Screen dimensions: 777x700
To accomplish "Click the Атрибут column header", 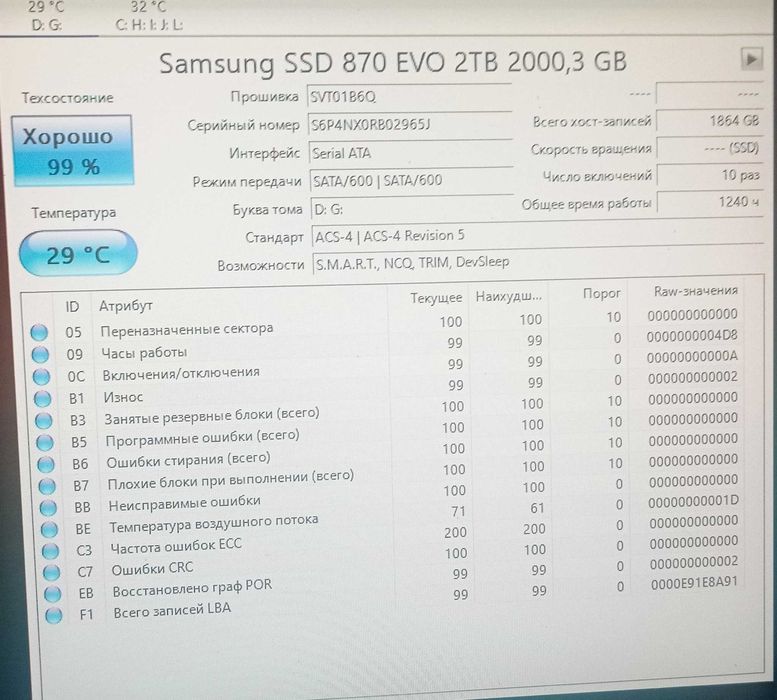I will tap(125, 306).
